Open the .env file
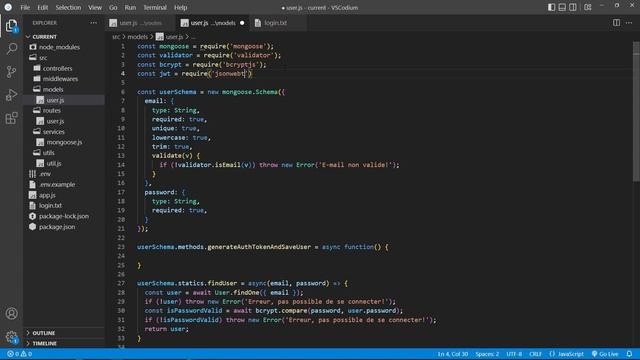The width and height of the screenshot is (640, 360). pos(64,174)
